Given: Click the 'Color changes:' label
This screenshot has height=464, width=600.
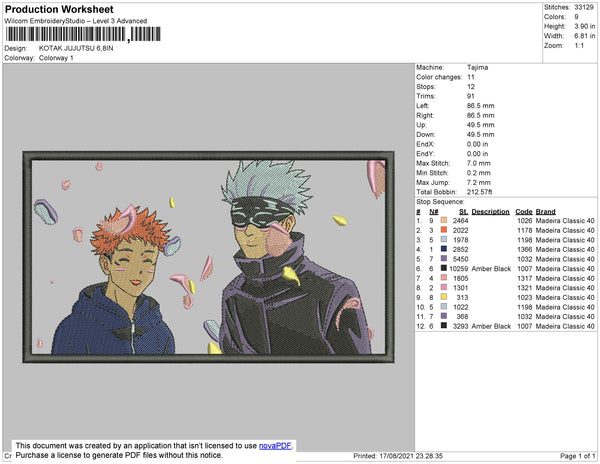Looking at the screenshot, I should click(439, 77).
